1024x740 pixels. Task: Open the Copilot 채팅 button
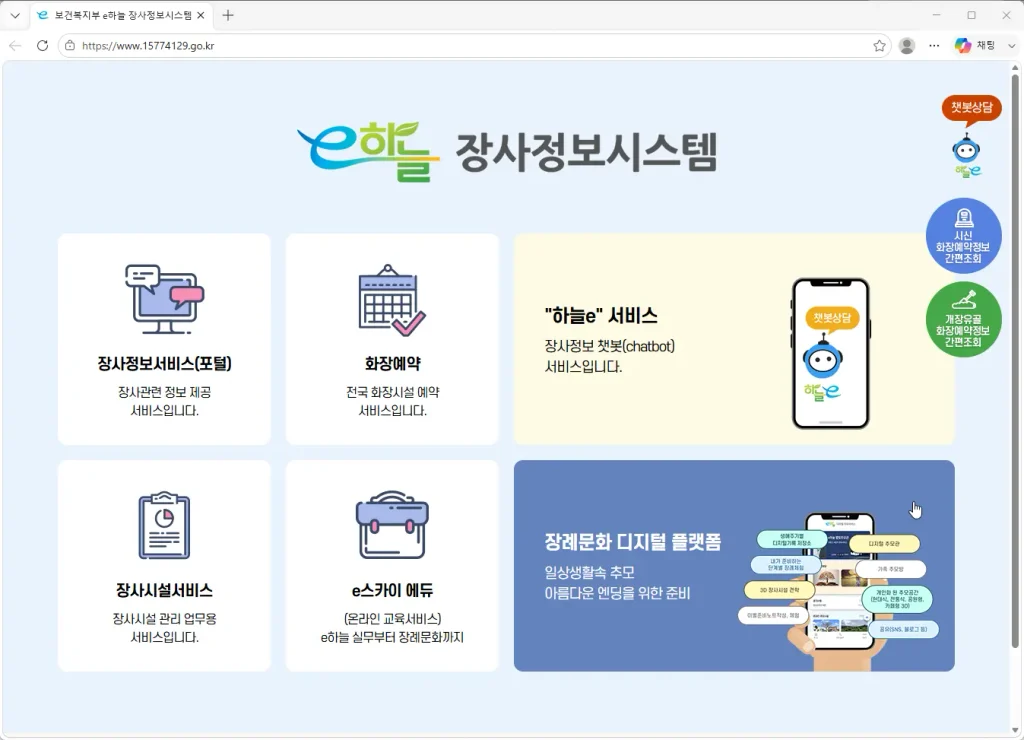pos(974,46)
